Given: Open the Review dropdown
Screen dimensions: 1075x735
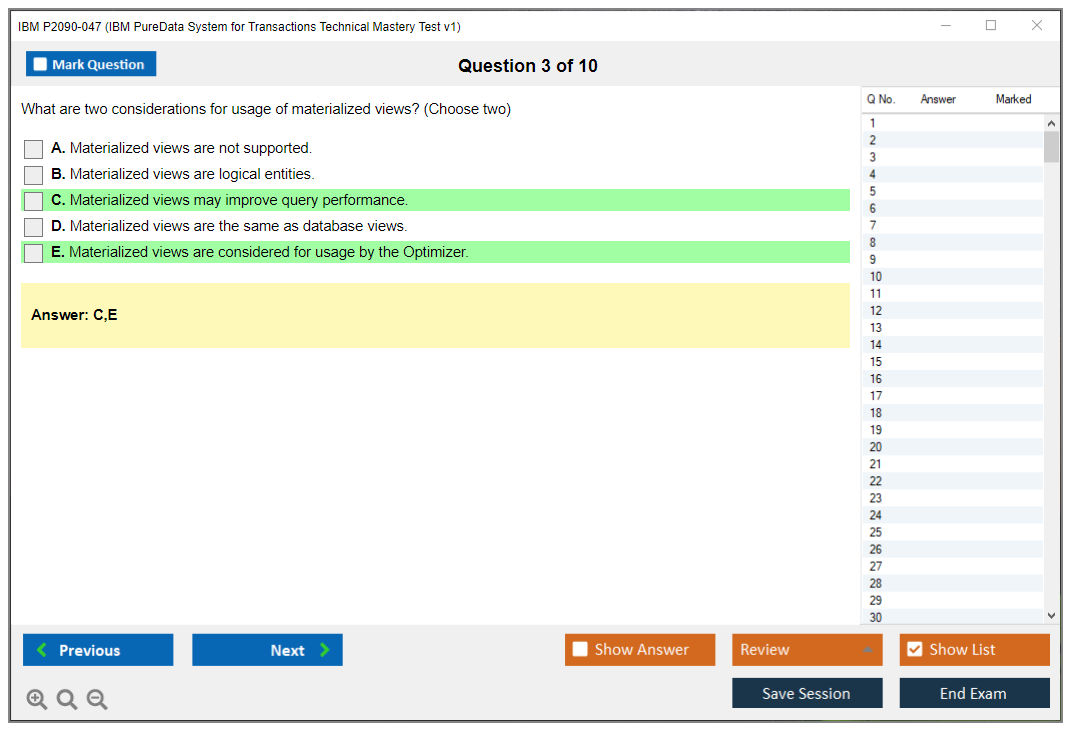Looking at the screenshot, I should tap(807, 650).
